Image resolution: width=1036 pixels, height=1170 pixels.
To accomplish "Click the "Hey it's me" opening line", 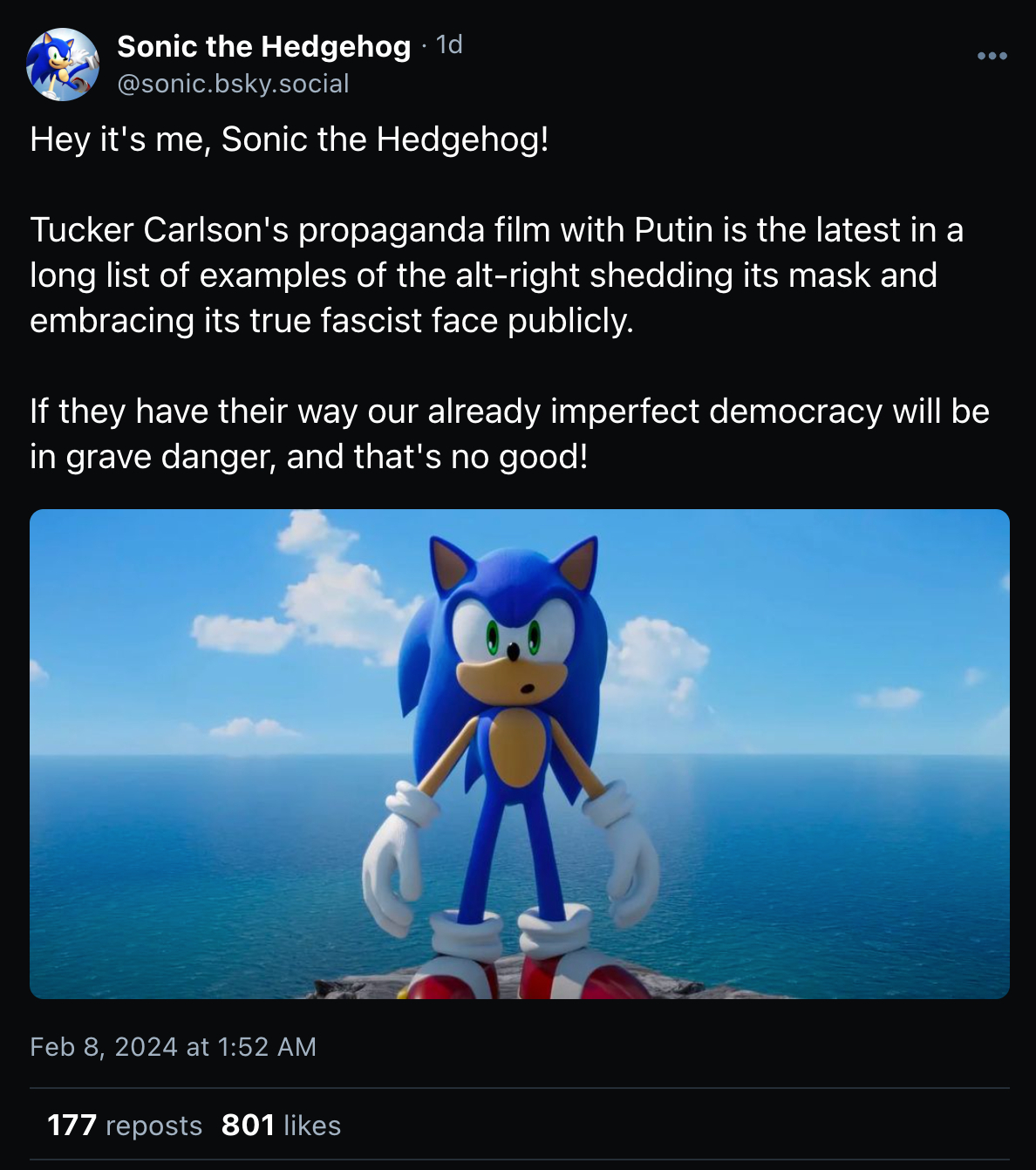I will [289, 139].
